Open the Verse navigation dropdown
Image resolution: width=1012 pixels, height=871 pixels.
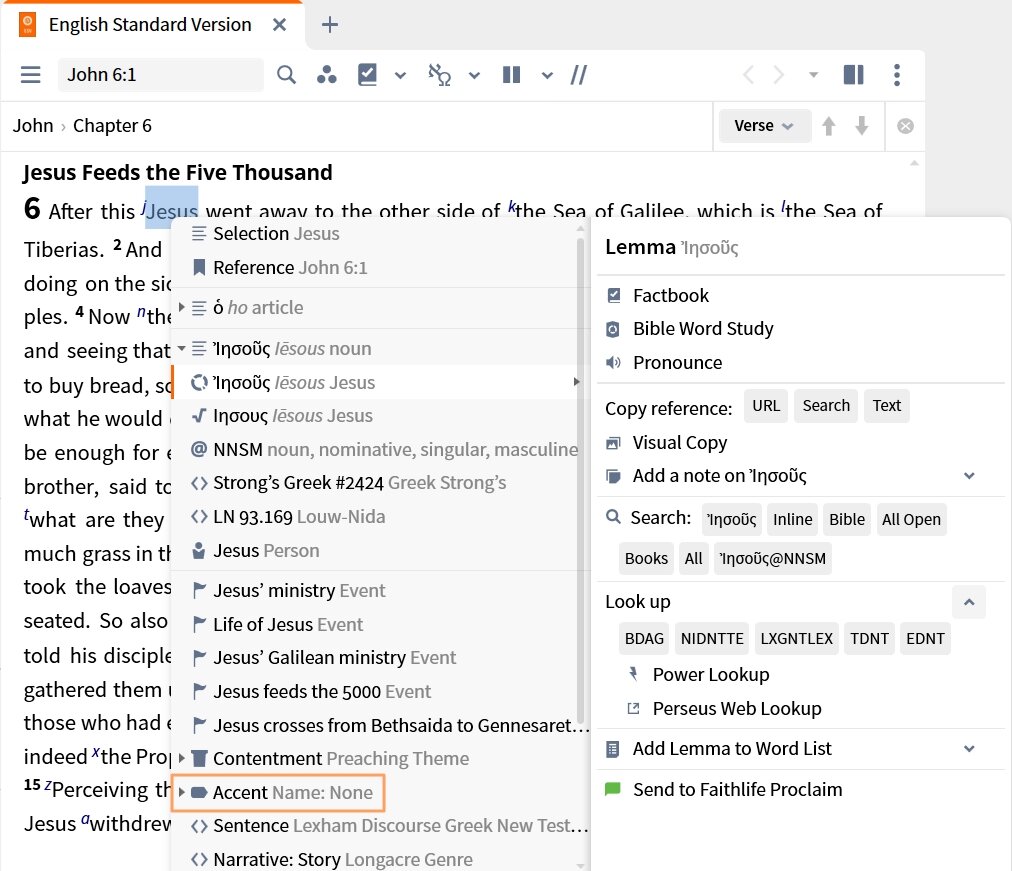(x=763, y=126)
